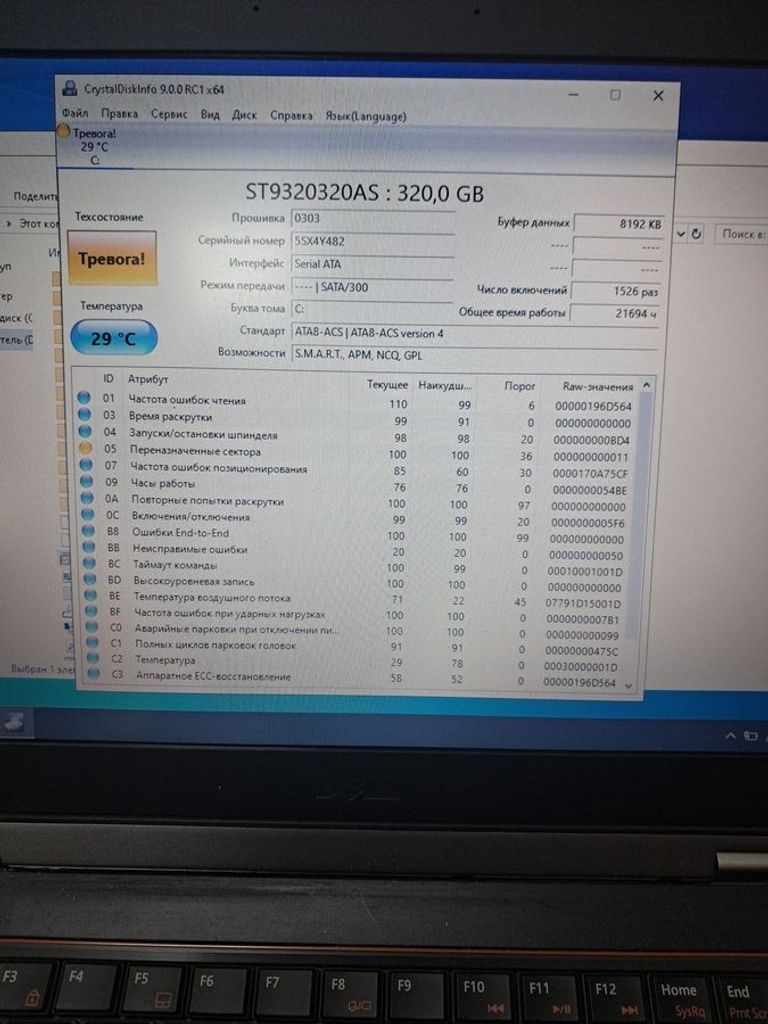This screenshot has width=768, height=1024.
Task: Open the Правка menu
Action: [x=120, y=113]
